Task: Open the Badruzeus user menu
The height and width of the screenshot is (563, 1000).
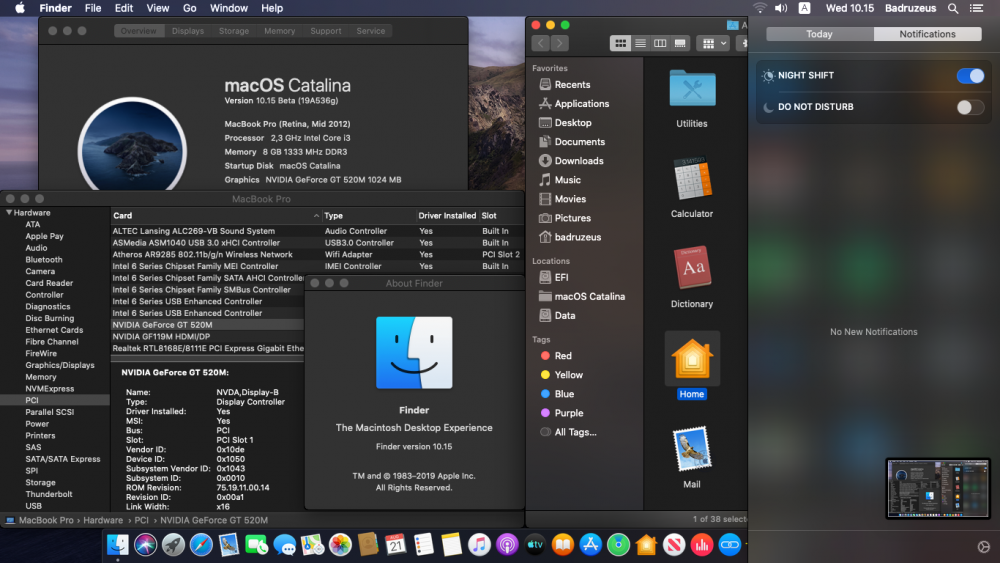Action: point(910,8)
